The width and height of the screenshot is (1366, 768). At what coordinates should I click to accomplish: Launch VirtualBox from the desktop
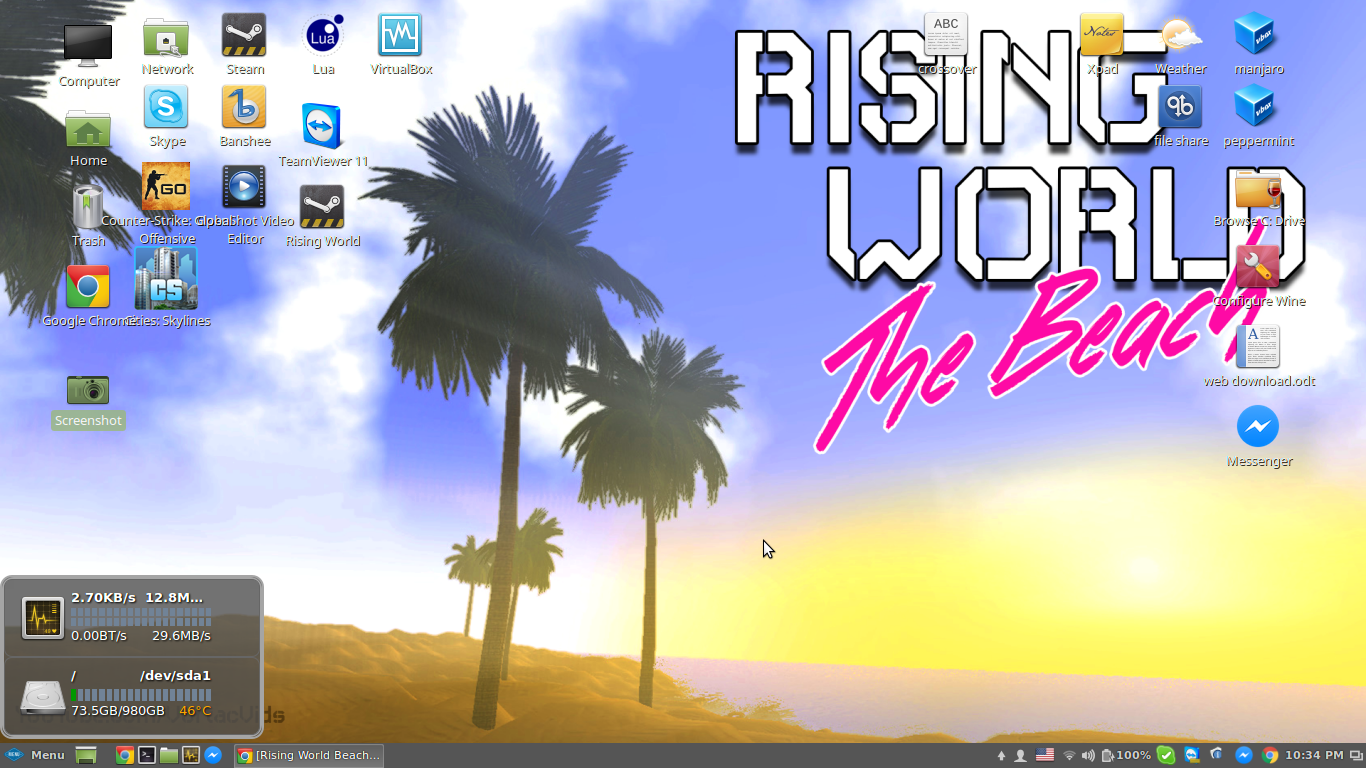pos(400,36)
